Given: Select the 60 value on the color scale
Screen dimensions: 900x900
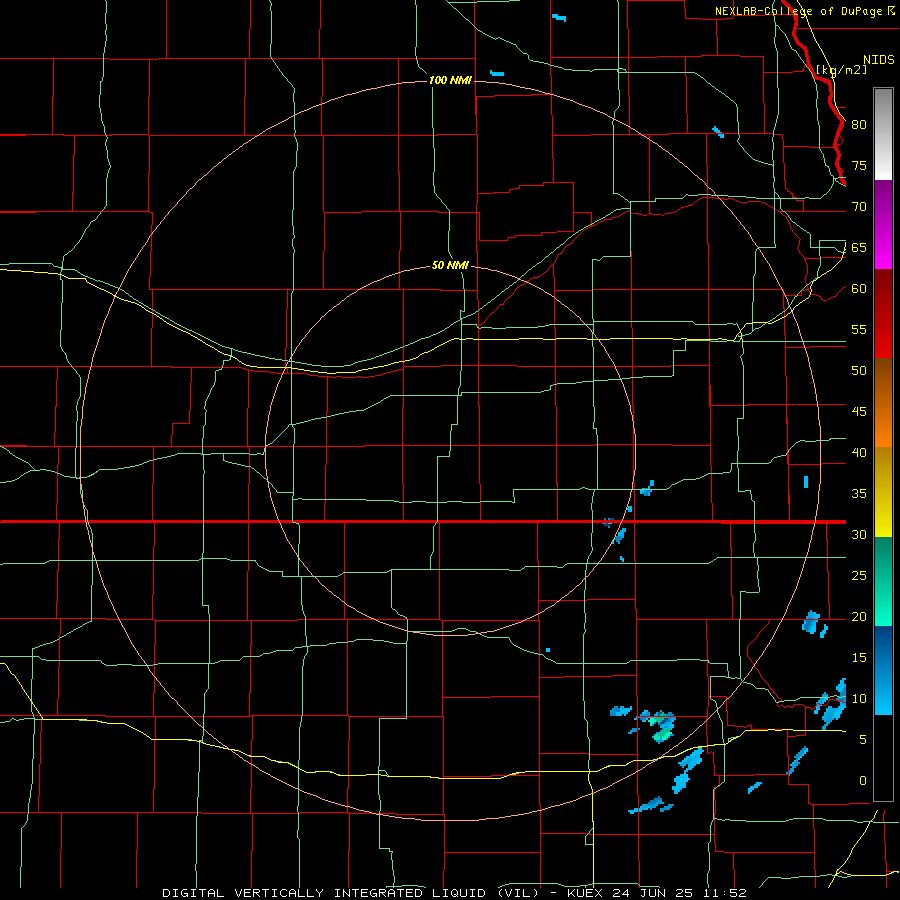Looking at the screenshot, I should click(x=859, y=289).
